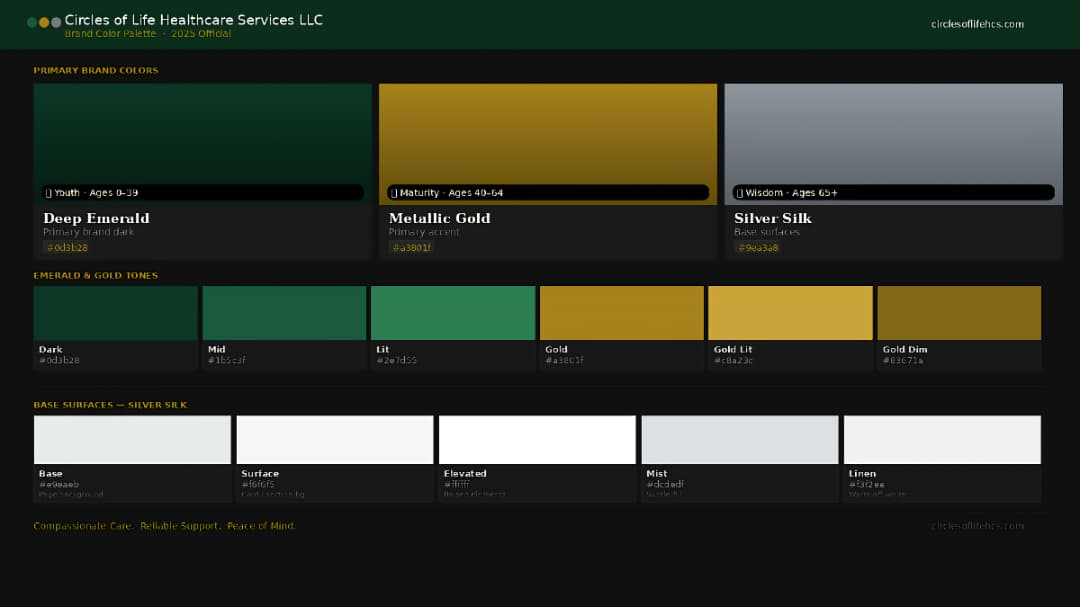Click the Primary Brand Colors heading
Viewport: 1080px width, 607px height.
[96, 70]
